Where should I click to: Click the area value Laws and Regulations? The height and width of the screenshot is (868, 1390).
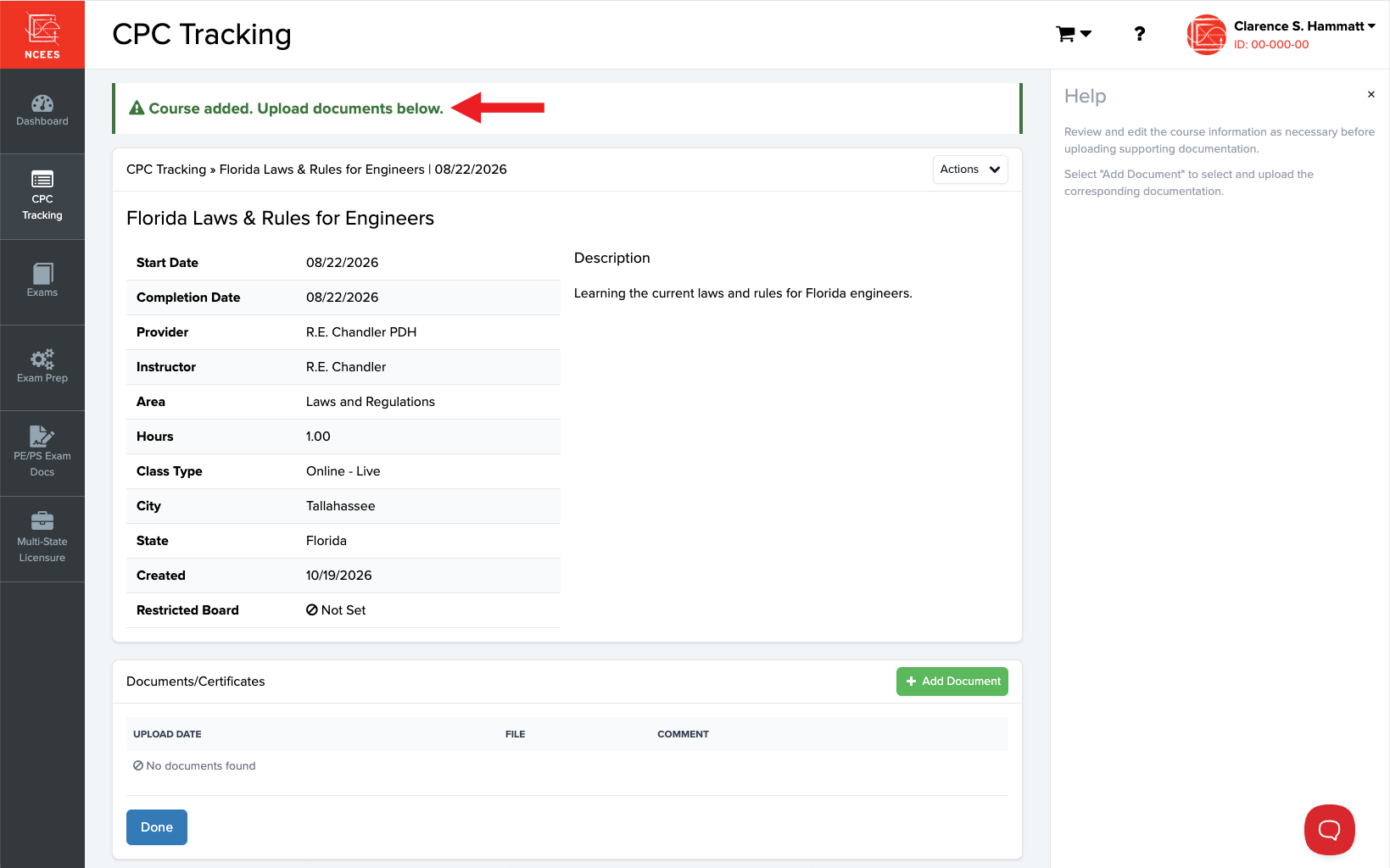coord(371,402)
